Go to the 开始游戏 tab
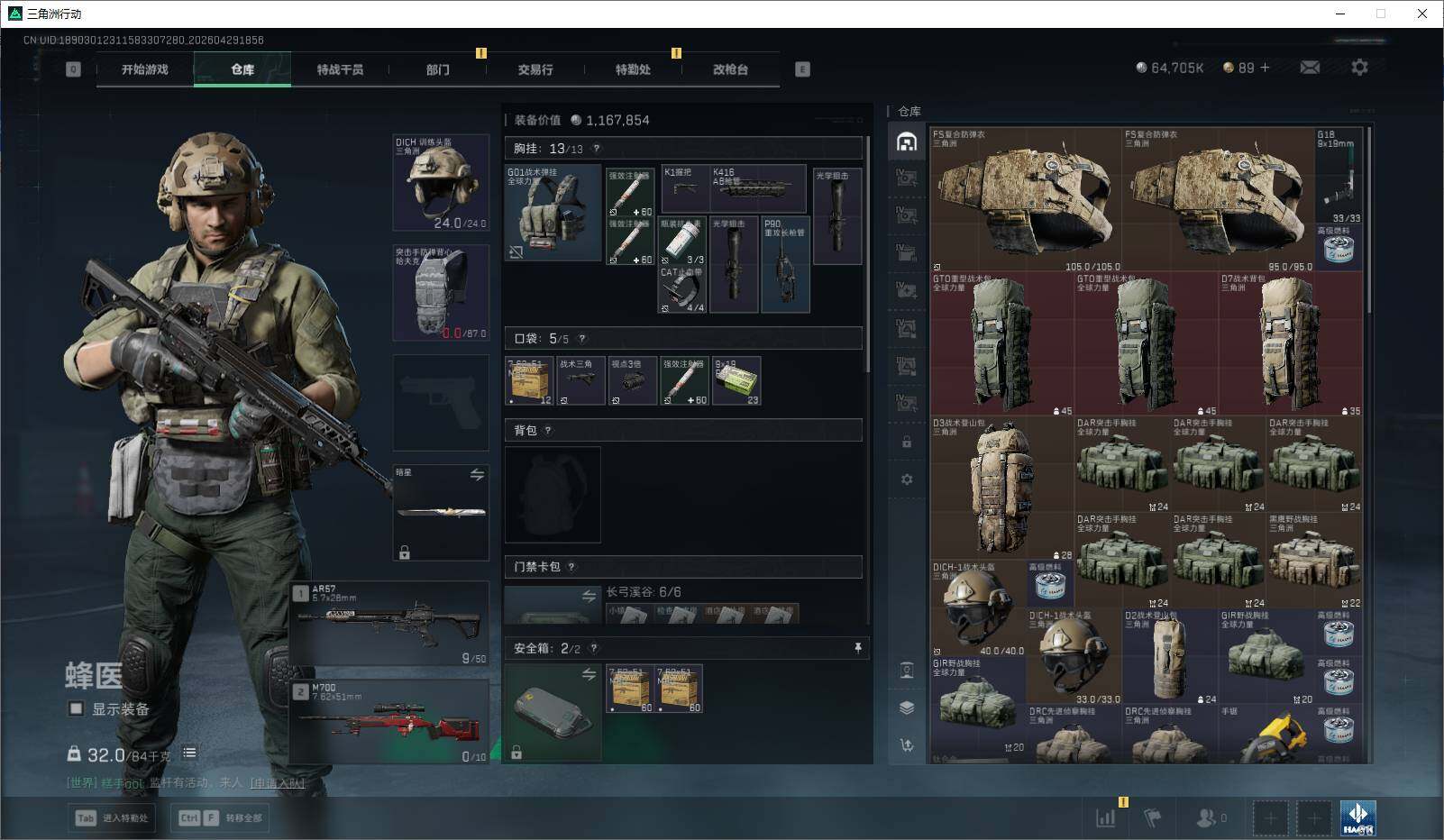Screen dimensions: 1444x840 pos(145,69)
